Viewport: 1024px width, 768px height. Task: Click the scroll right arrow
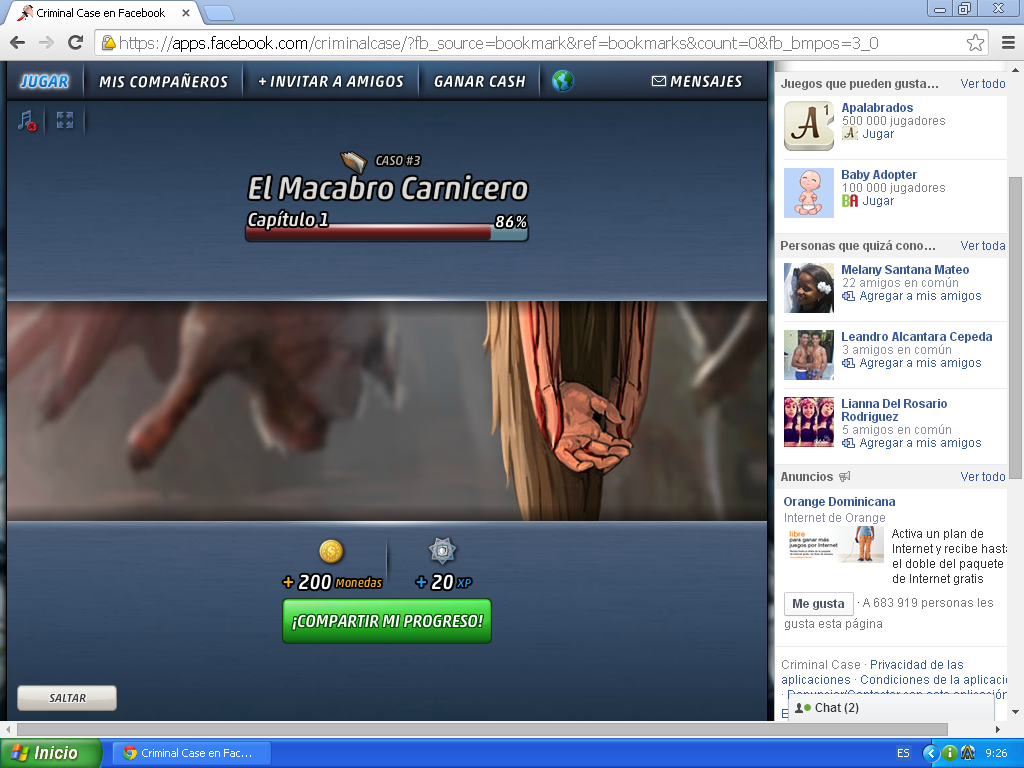(x=997, y=729)
